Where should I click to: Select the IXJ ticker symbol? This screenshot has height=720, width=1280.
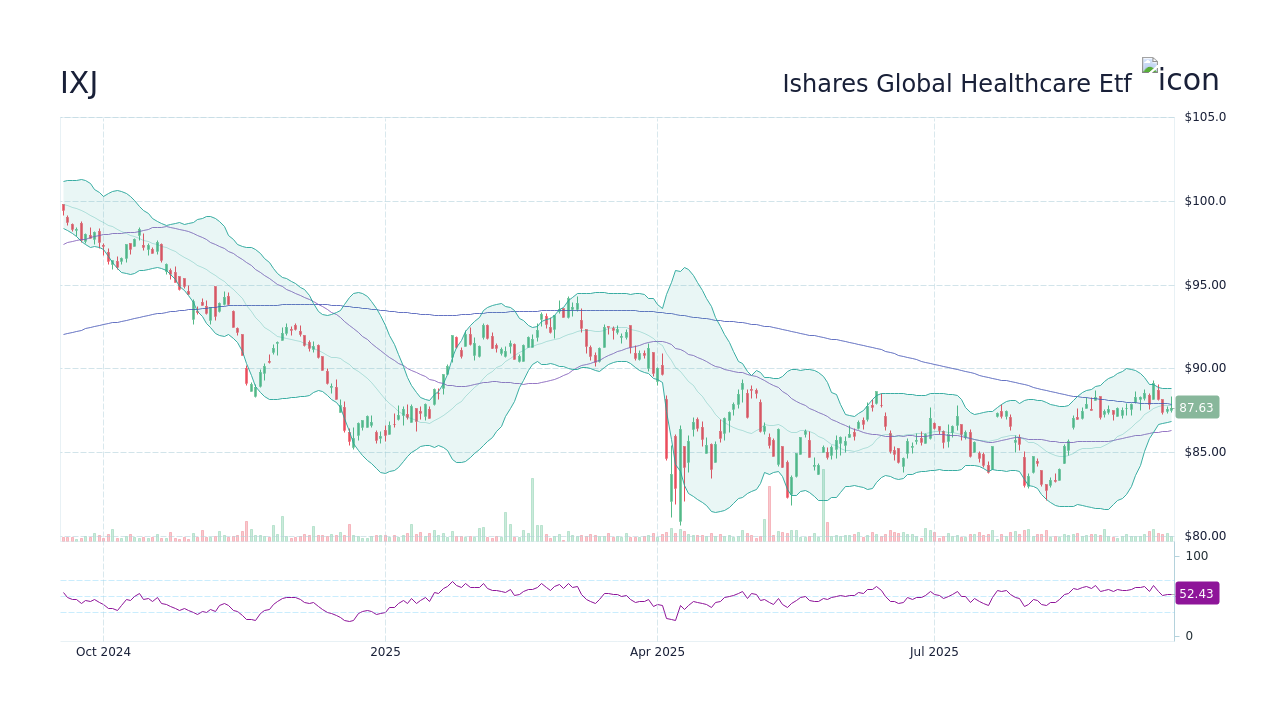pos(79,84)
